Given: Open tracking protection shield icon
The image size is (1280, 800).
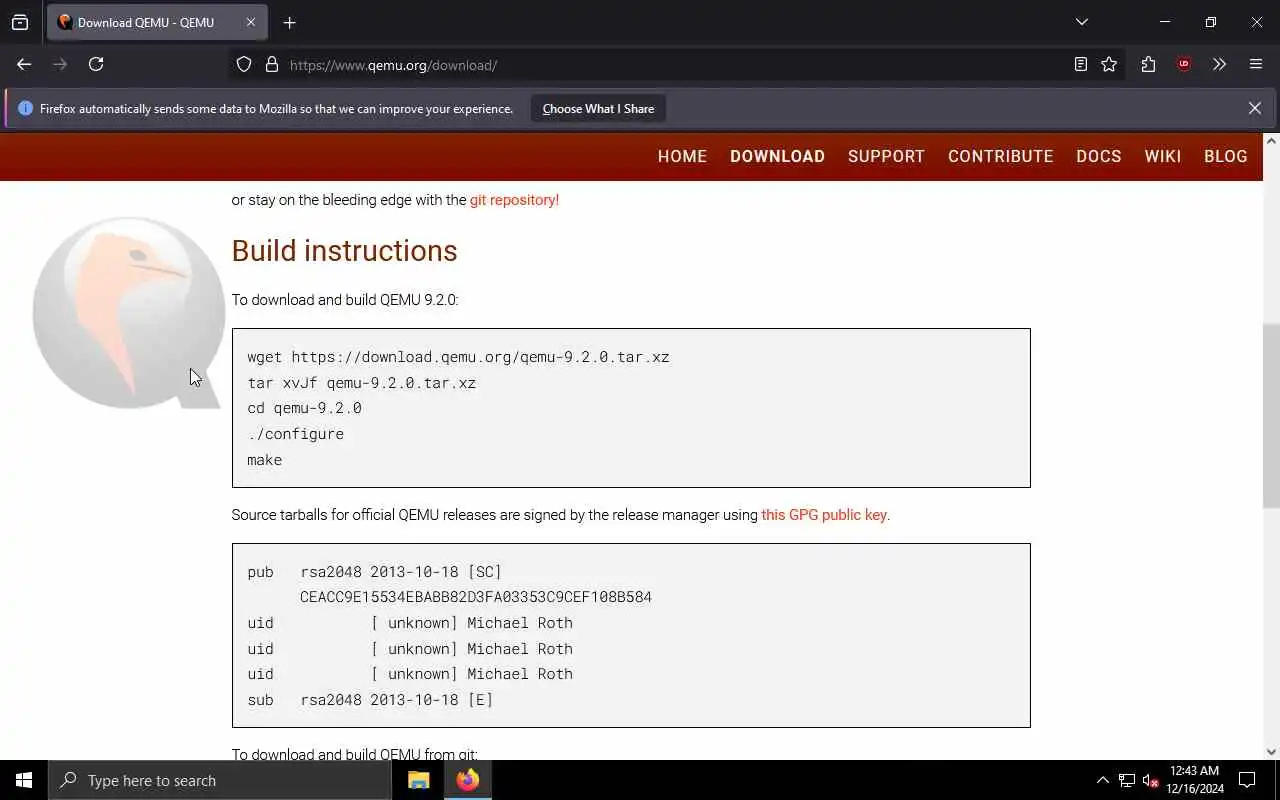Looking at the screenshot, I should (x=244, y=65).
